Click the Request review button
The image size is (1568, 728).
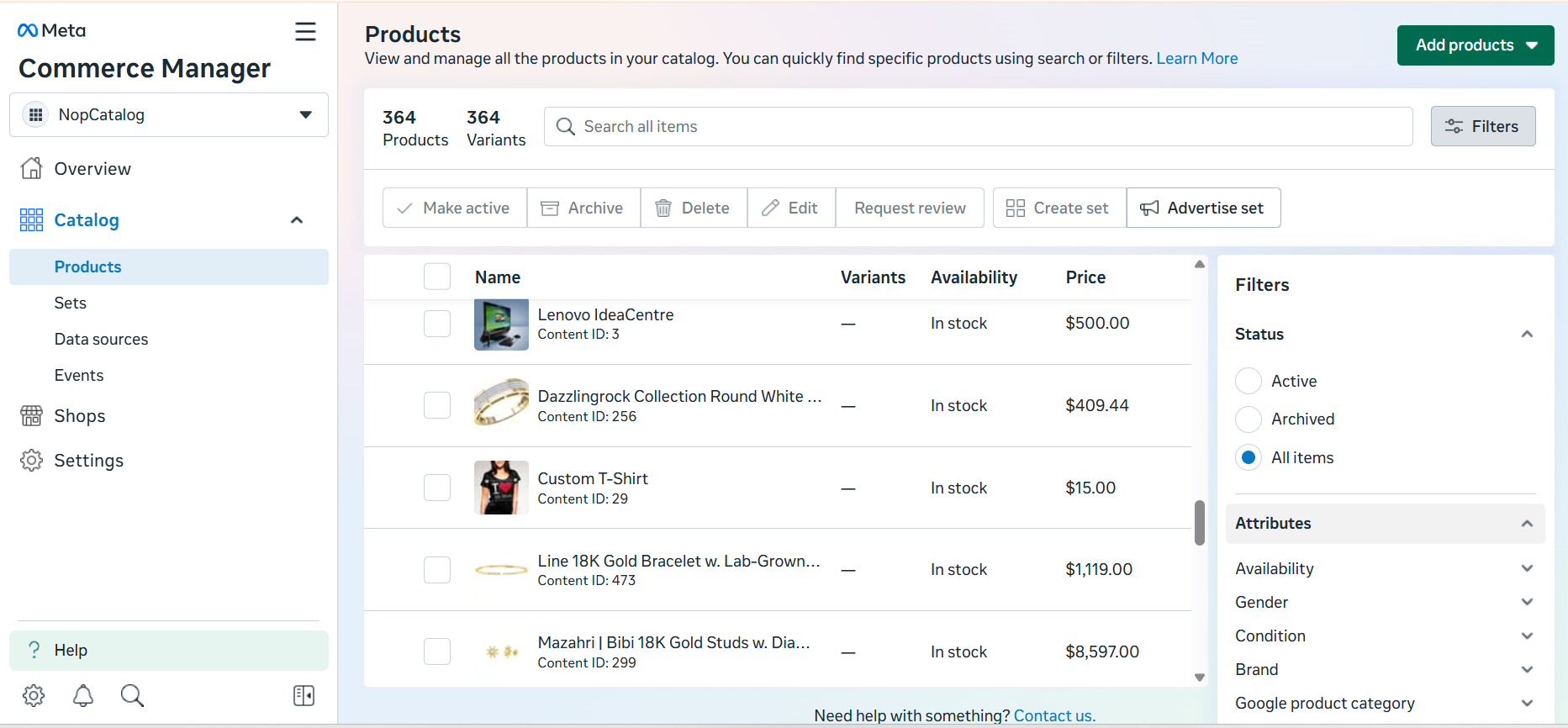click(x=910, y=208)
